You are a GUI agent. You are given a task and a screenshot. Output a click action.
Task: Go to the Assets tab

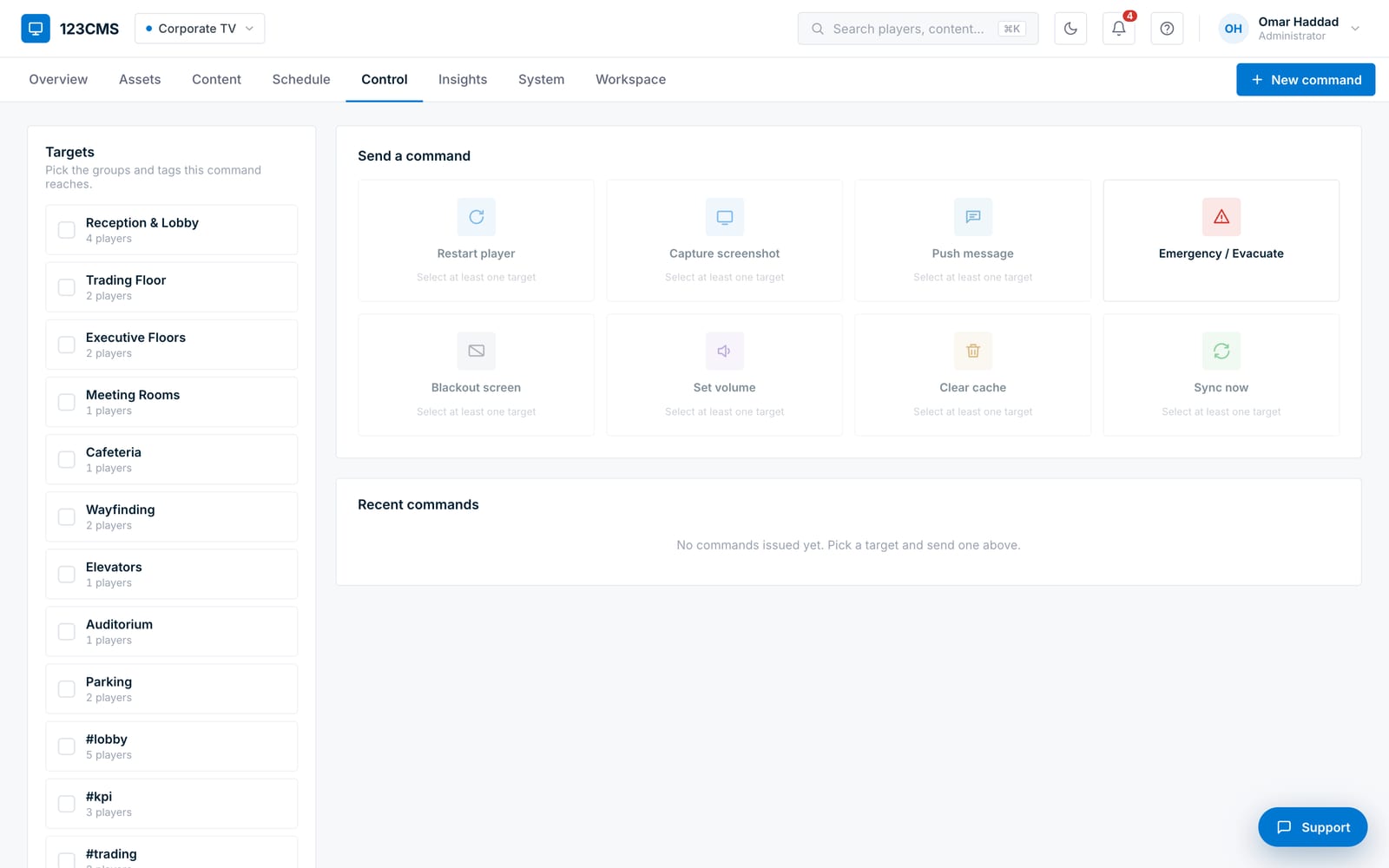click(x=140, y=79)
